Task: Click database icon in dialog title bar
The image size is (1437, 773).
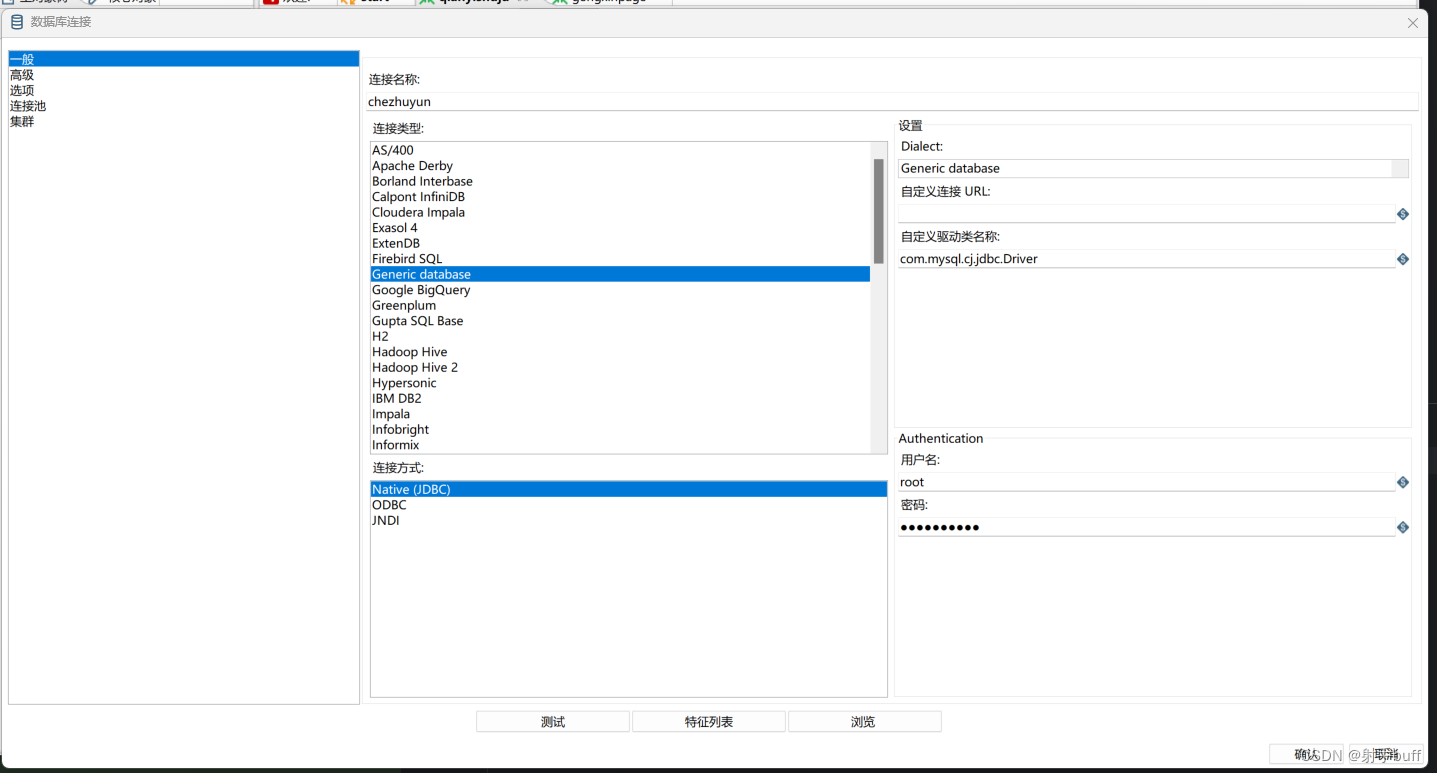Action: point(17,22)
